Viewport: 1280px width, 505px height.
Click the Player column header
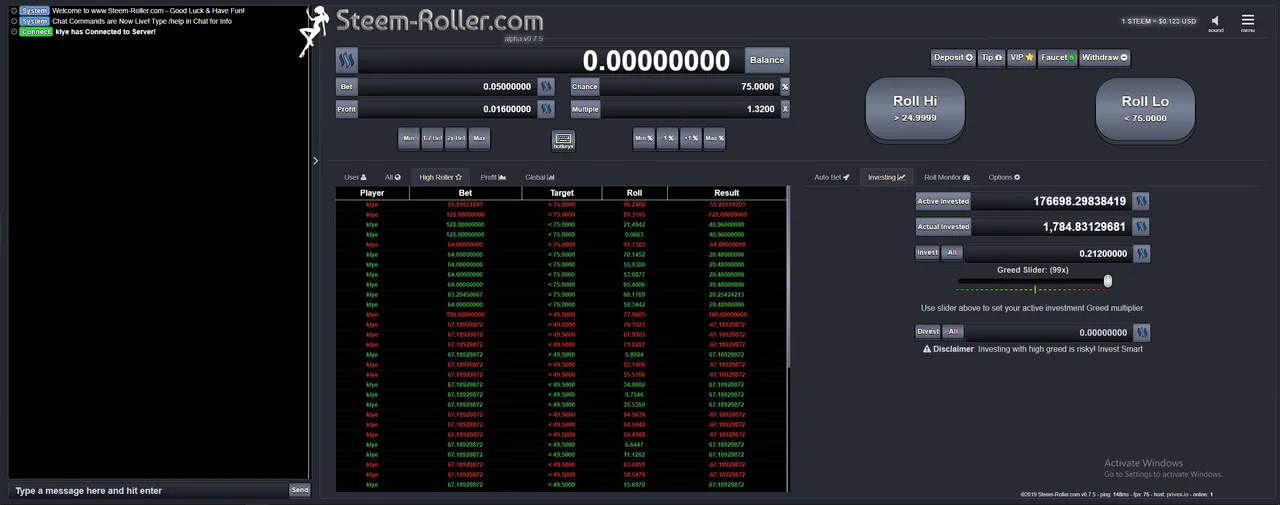pos(372,193)
